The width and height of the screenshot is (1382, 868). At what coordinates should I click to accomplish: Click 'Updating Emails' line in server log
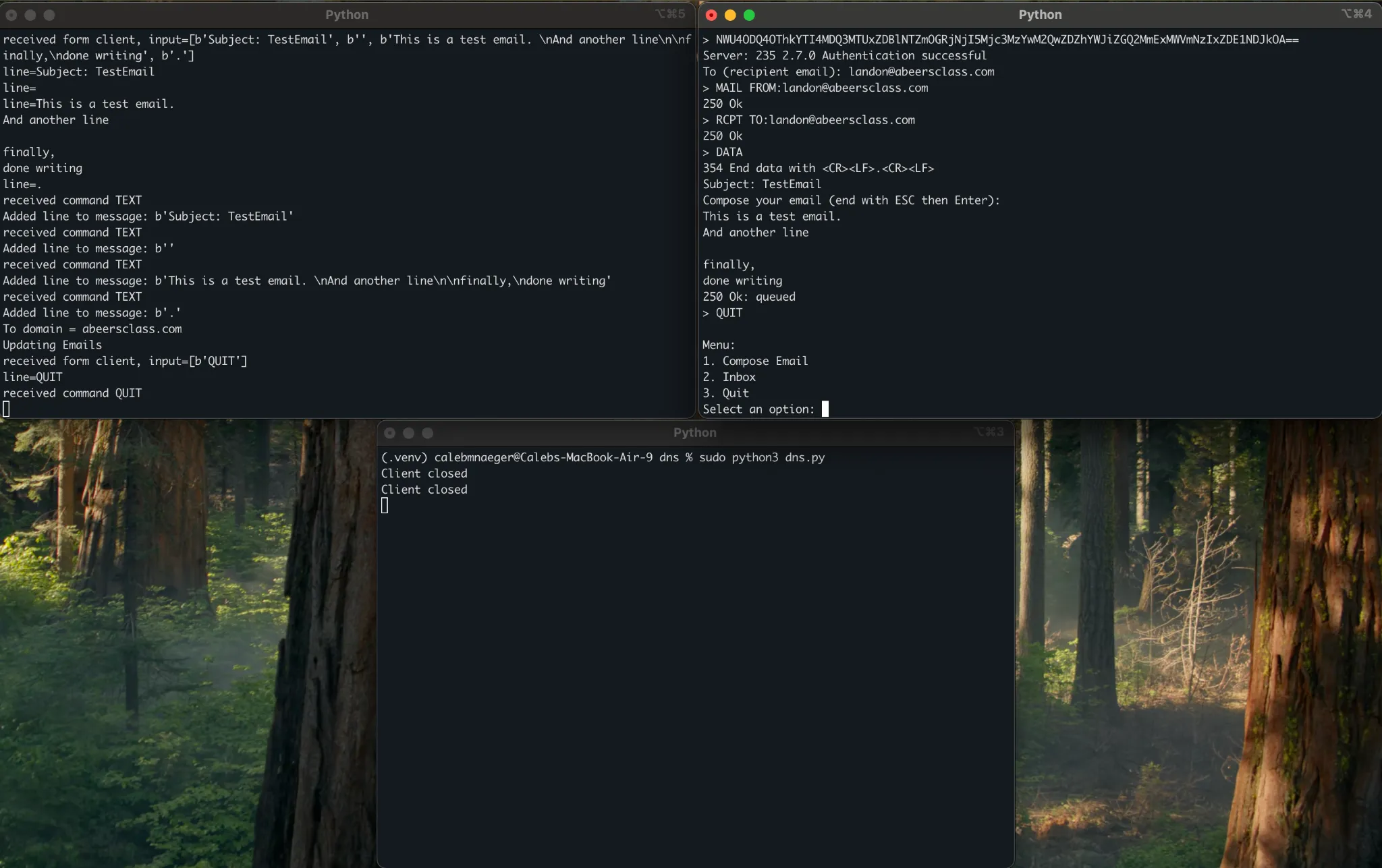[x=53, y=345]
